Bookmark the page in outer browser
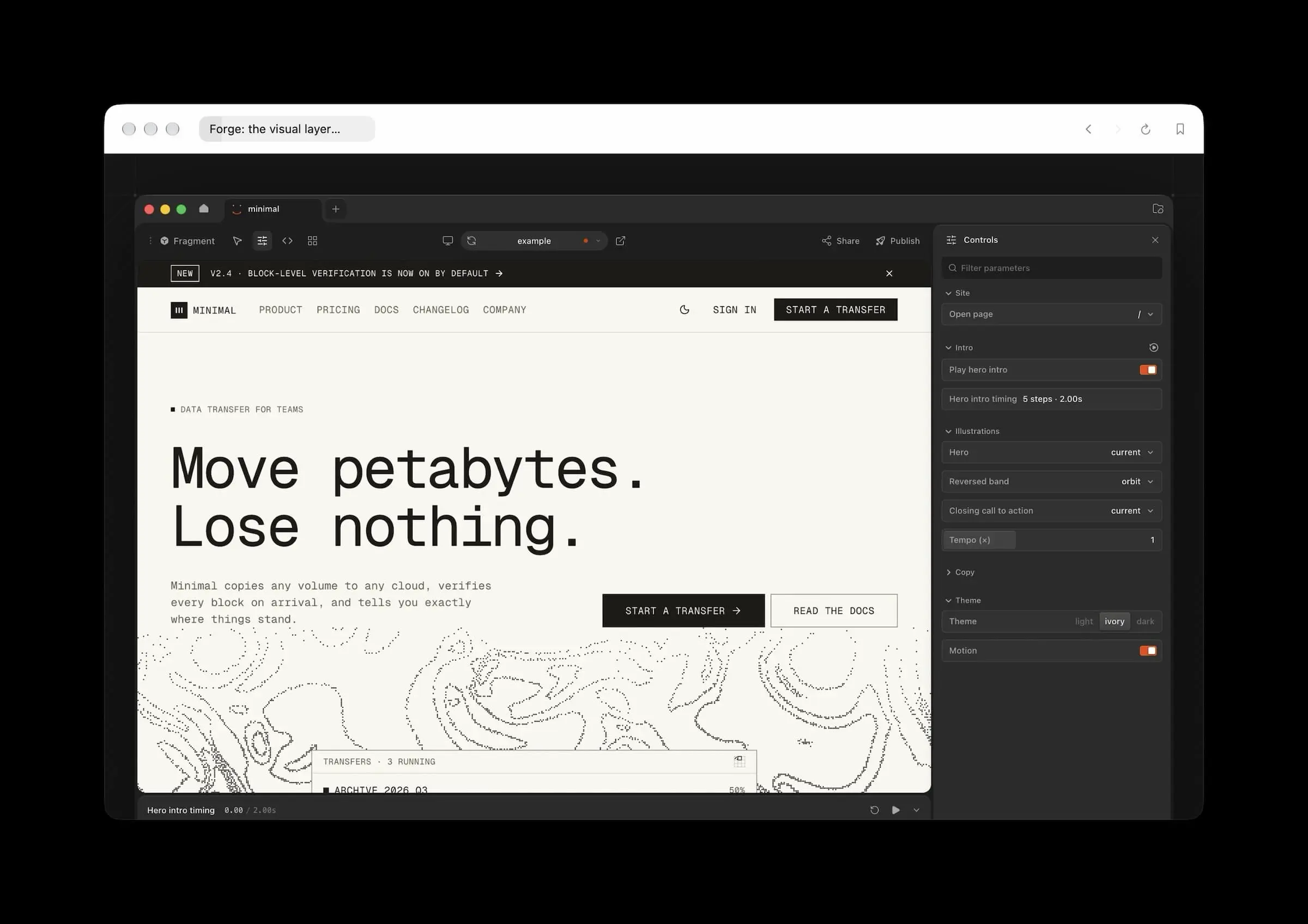 pos(1180,129)
